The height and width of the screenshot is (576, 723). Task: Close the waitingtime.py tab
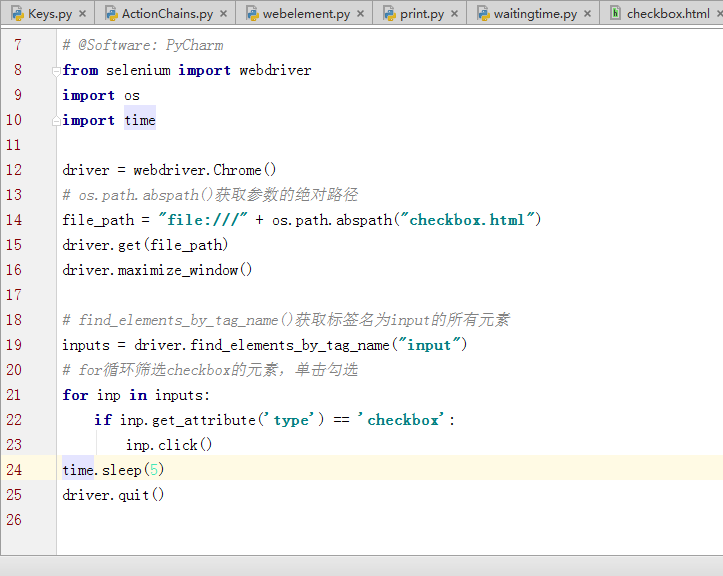pos(587,14)
